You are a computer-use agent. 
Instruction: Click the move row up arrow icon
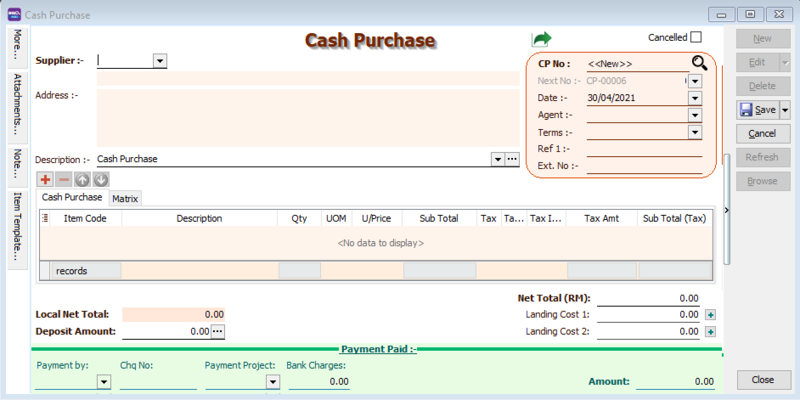point(82,179)
